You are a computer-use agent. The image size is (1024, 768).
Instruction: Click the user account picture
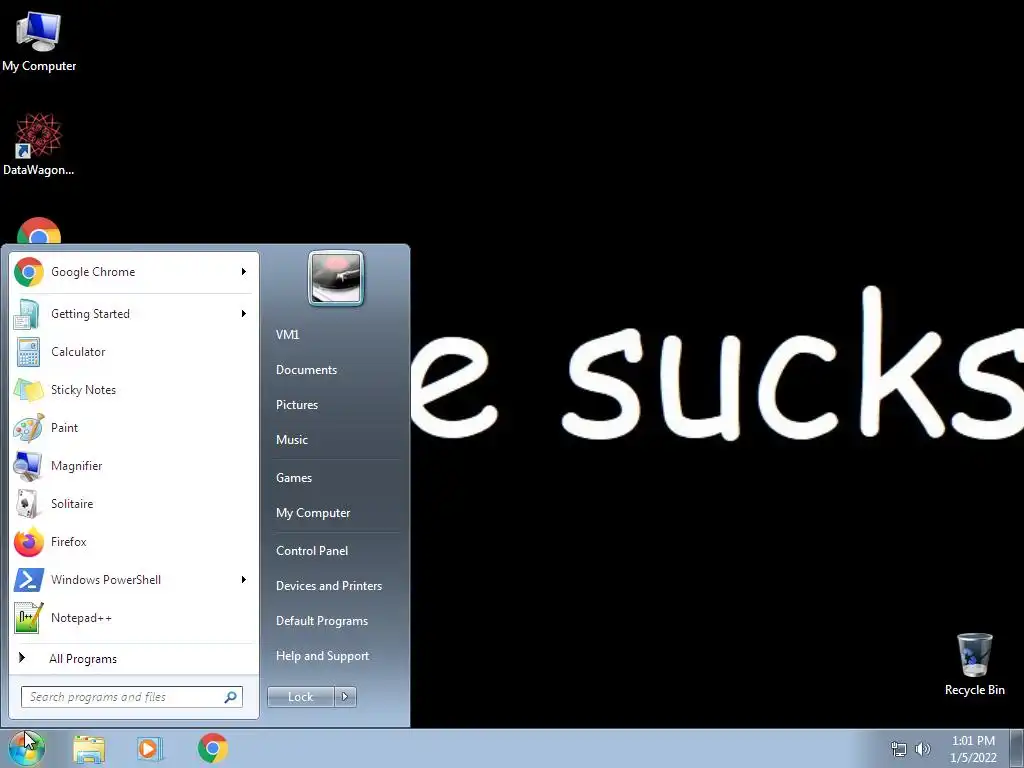click(x=336, y=278)
